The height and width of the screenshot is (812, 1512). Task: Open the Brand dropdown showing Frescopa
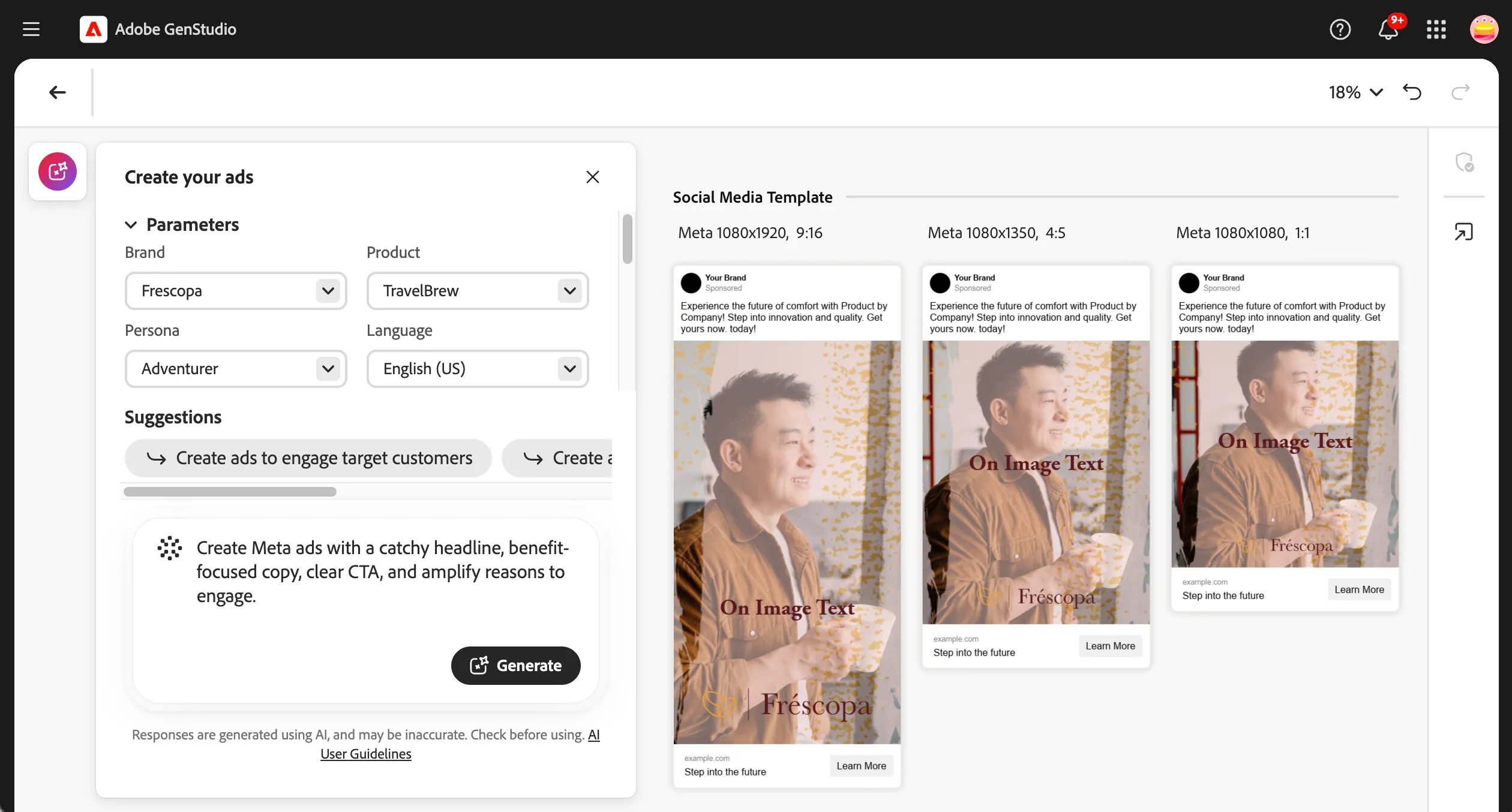point(236,291)
